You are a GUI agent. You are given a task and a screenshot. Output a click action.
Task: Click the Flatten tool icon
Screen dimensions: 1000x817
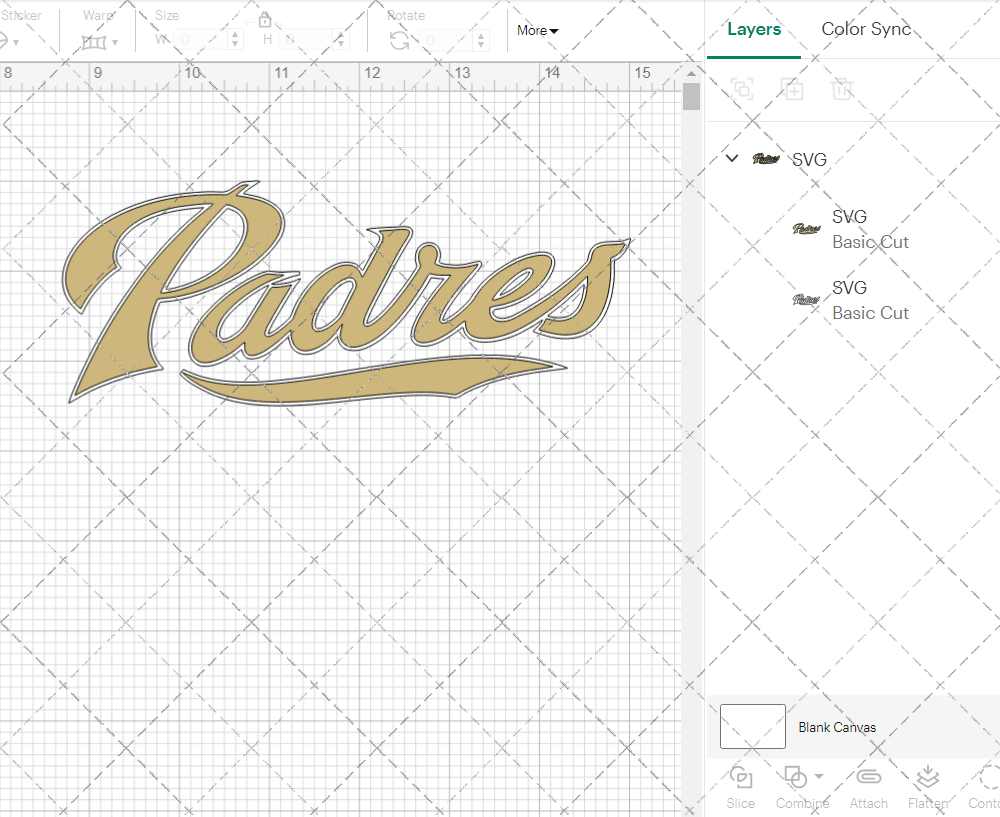click(x=927, y=777)
